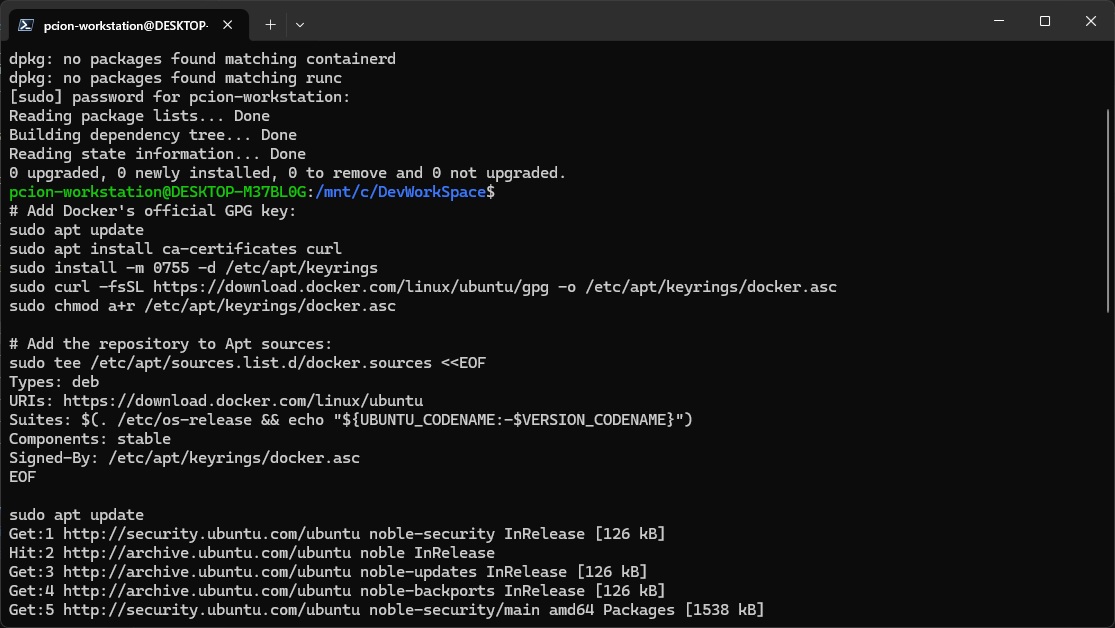Click the URIs download.docker.com/linux/ubuntu link
The height and width of the screenshot is (628, 1115).
243,401
